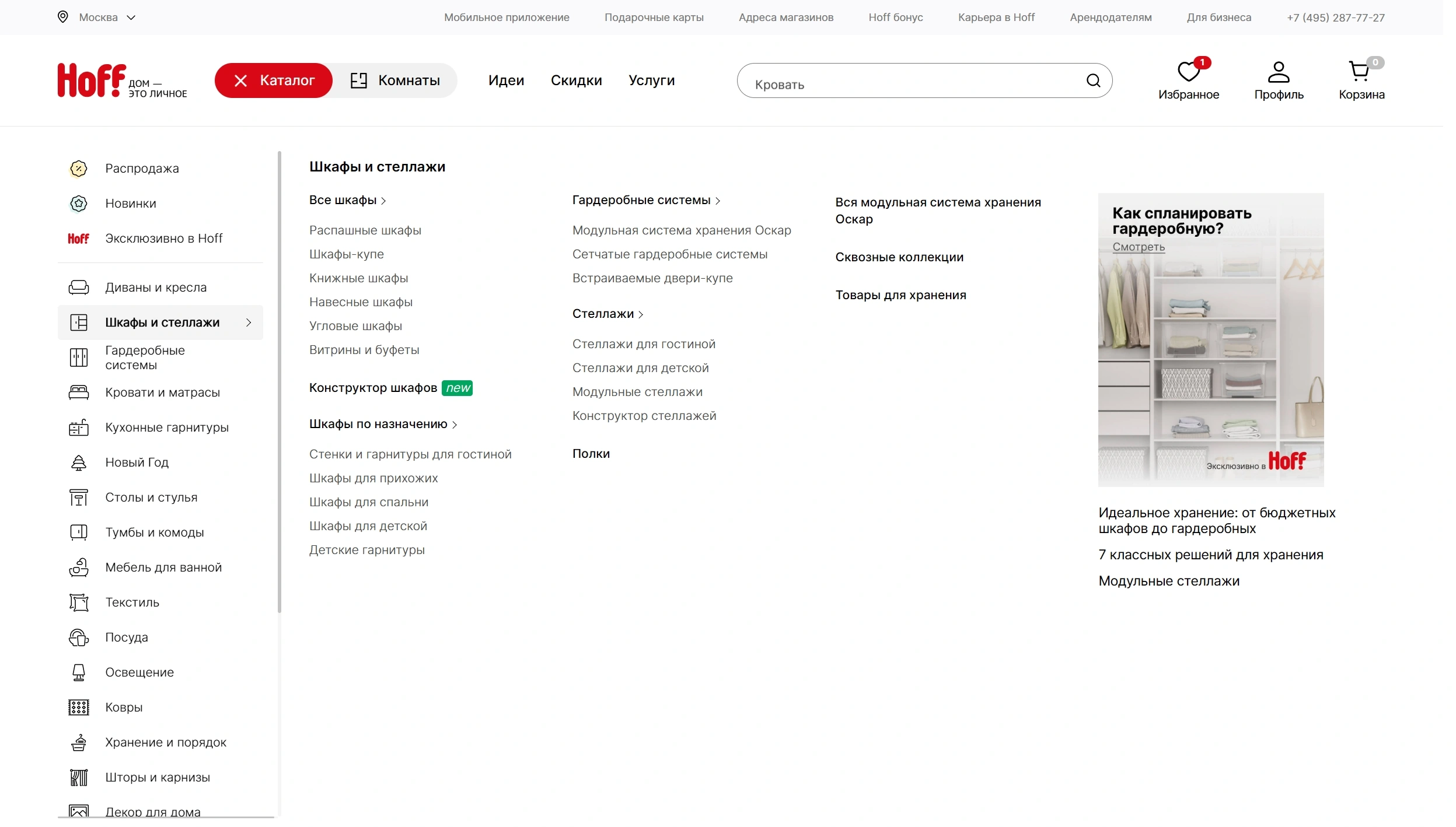
Task: Open the Избранное heart icon
Action: (1188, 72)
